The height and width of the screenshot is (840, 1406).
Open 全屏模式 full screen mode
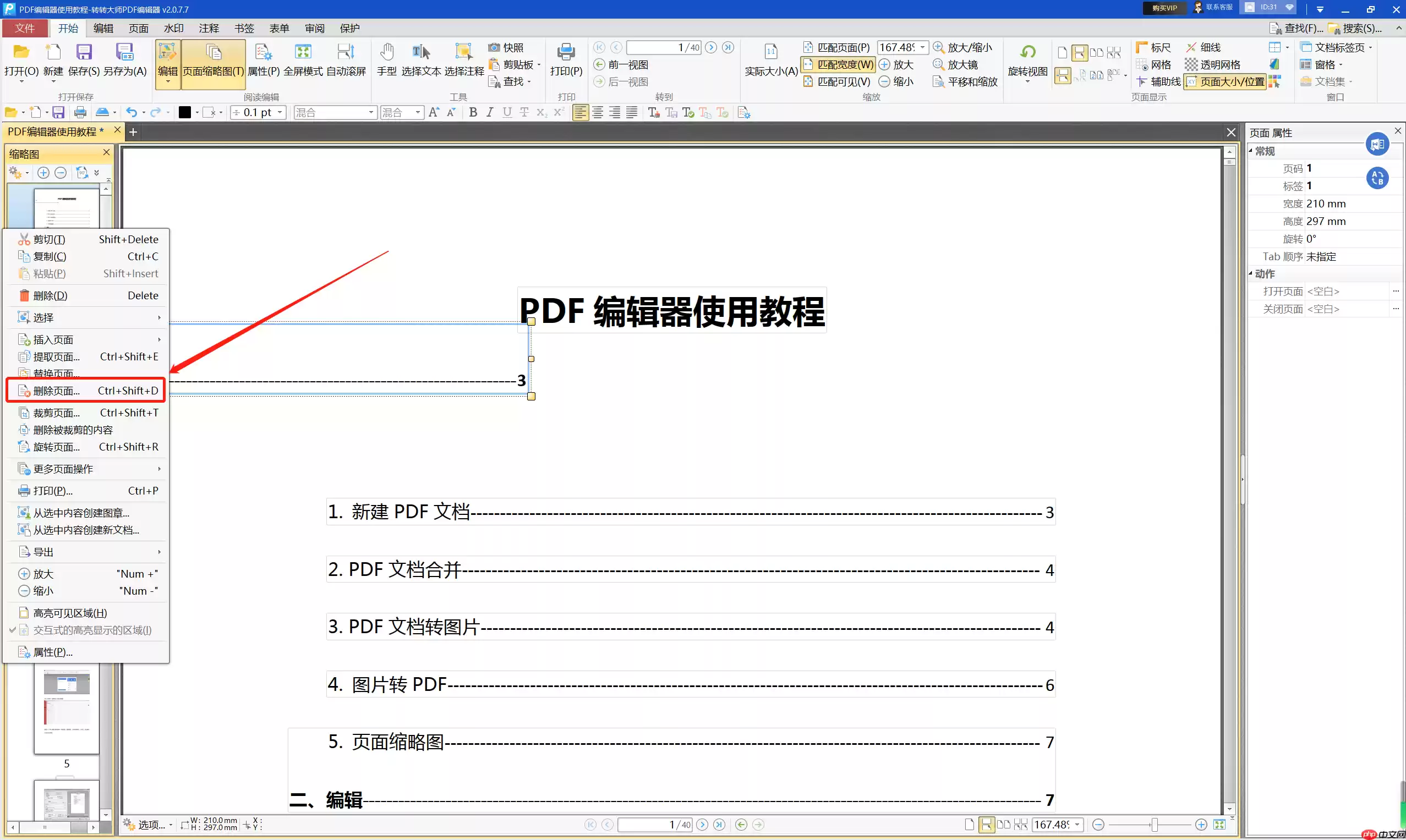pos(303,59)
